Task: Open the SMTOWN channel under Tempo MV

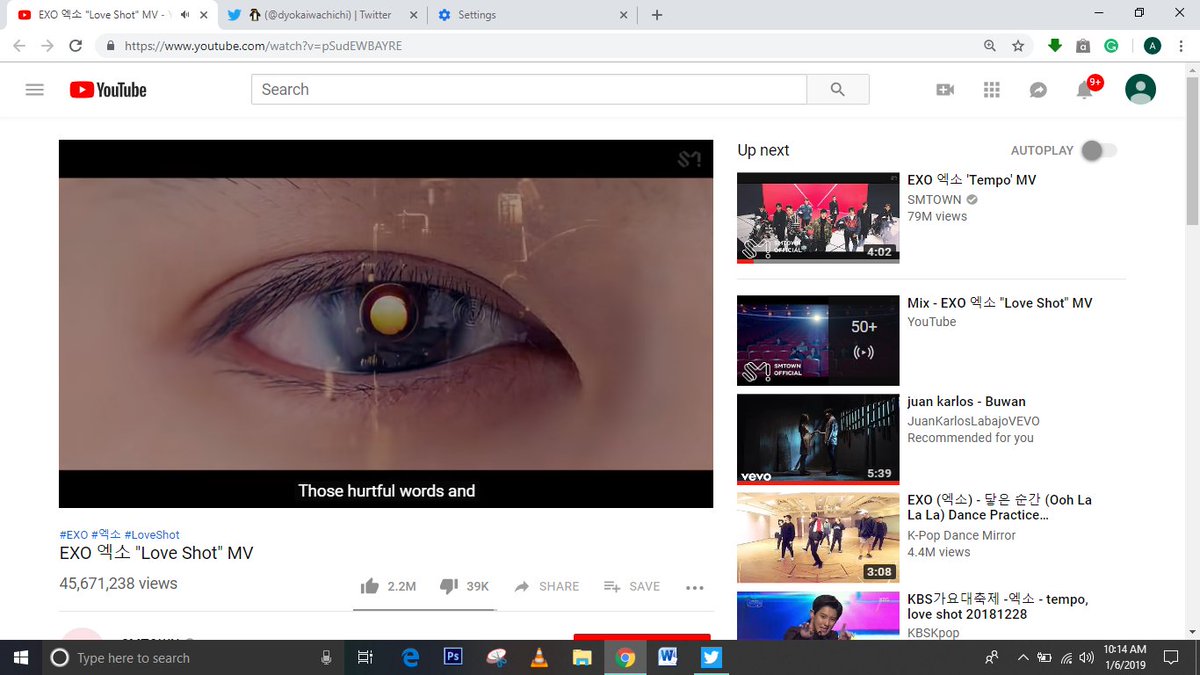Action: coord(934,200)
